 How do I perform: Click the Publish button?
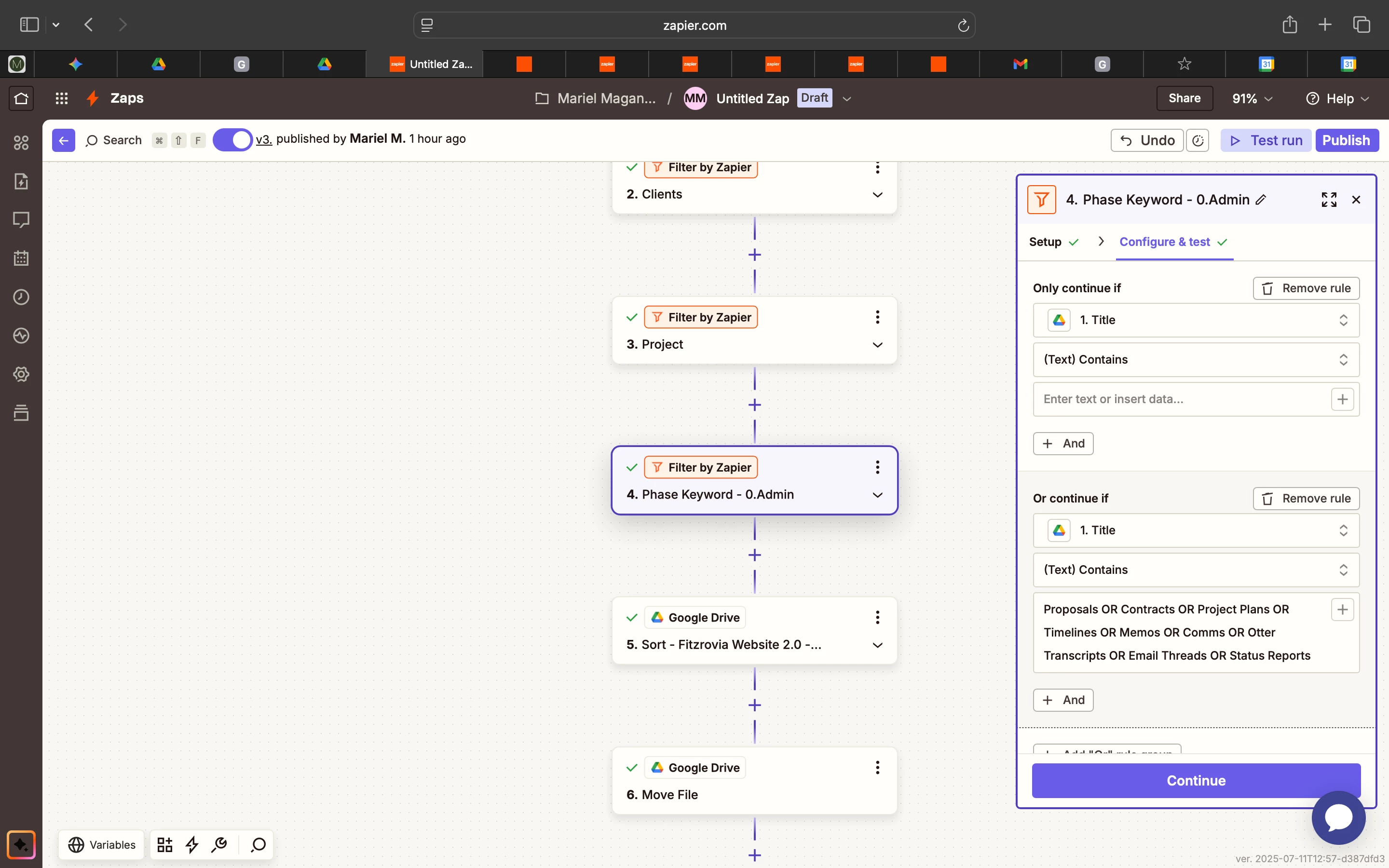point(1346,140)
